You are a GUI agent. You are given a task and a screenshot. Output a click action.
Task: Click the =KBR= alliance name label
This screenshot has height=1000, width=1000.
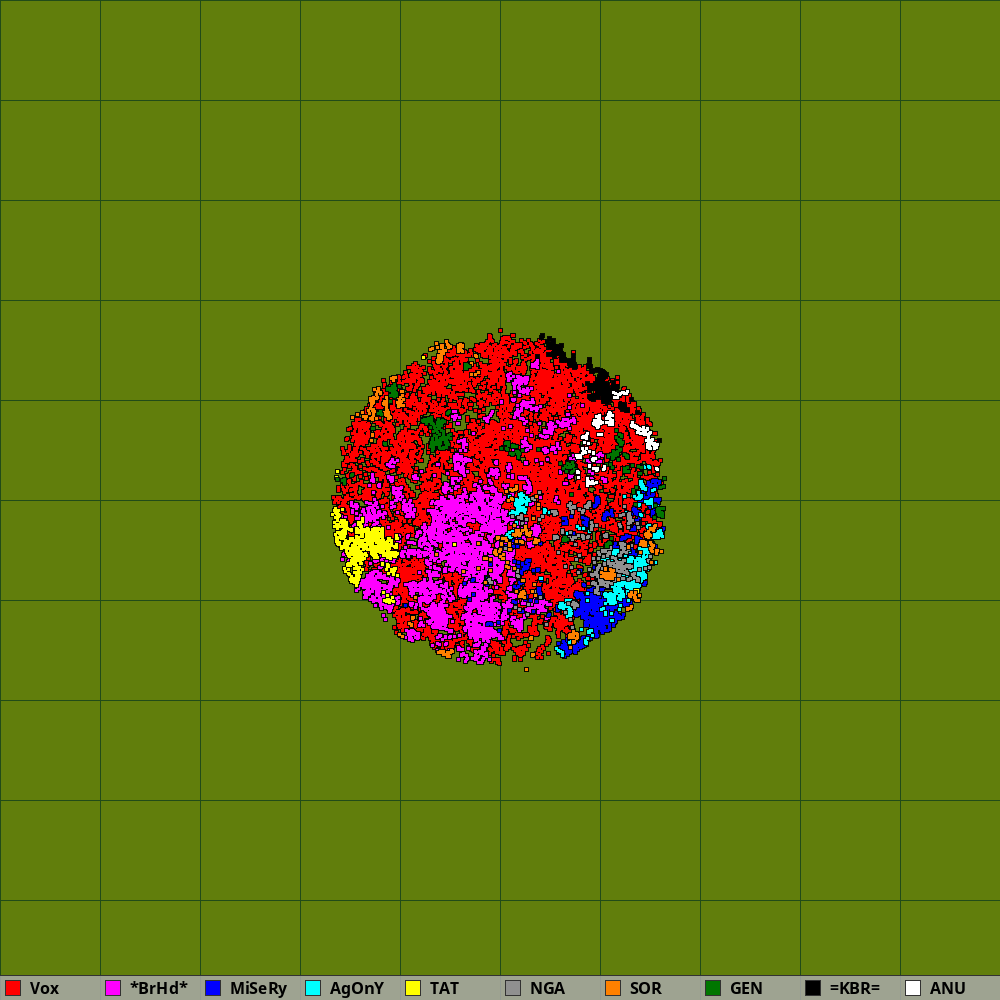pos(854,988)
